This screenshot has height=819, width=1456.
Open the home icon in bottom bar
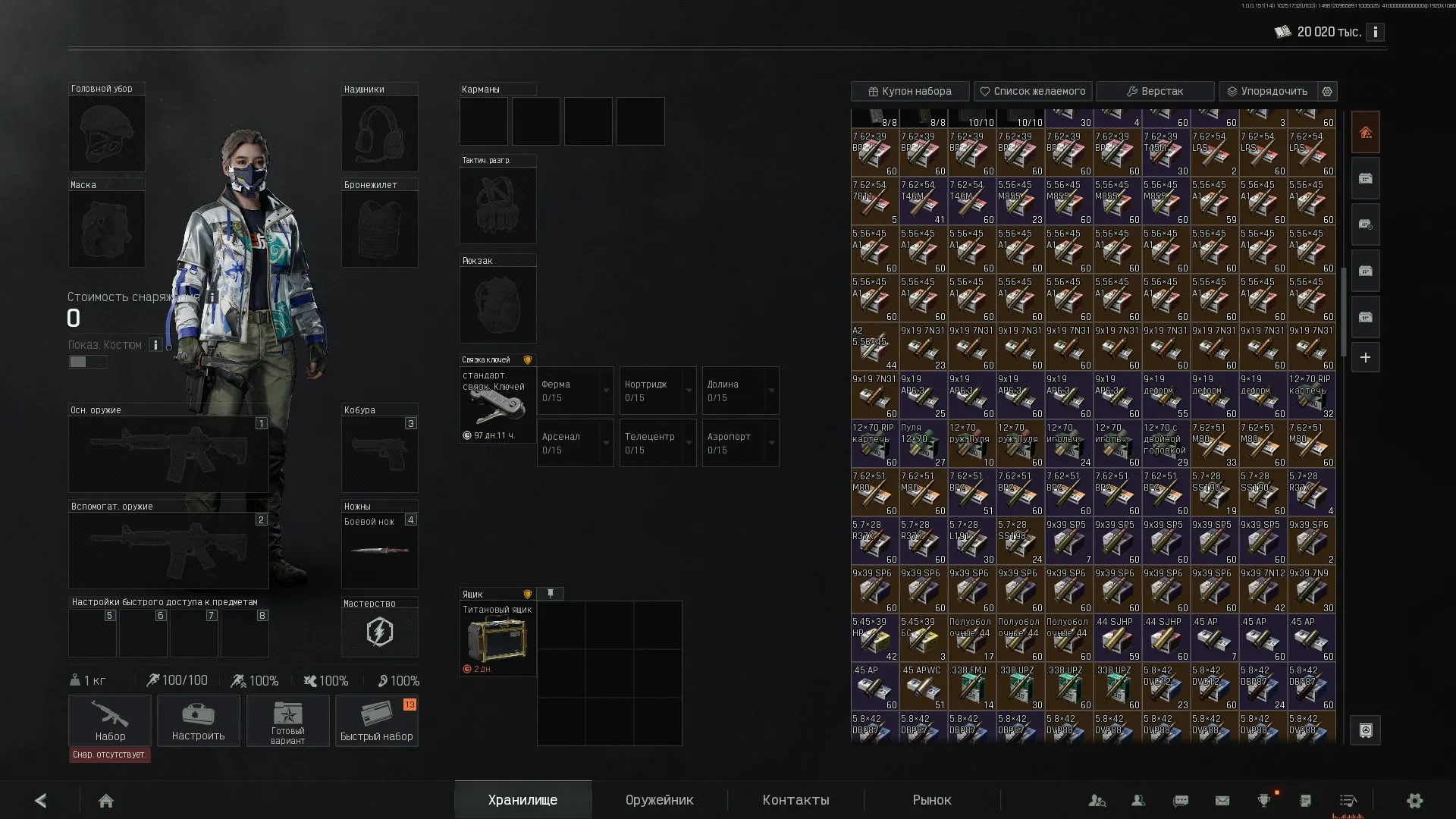(x=106, y=800)
